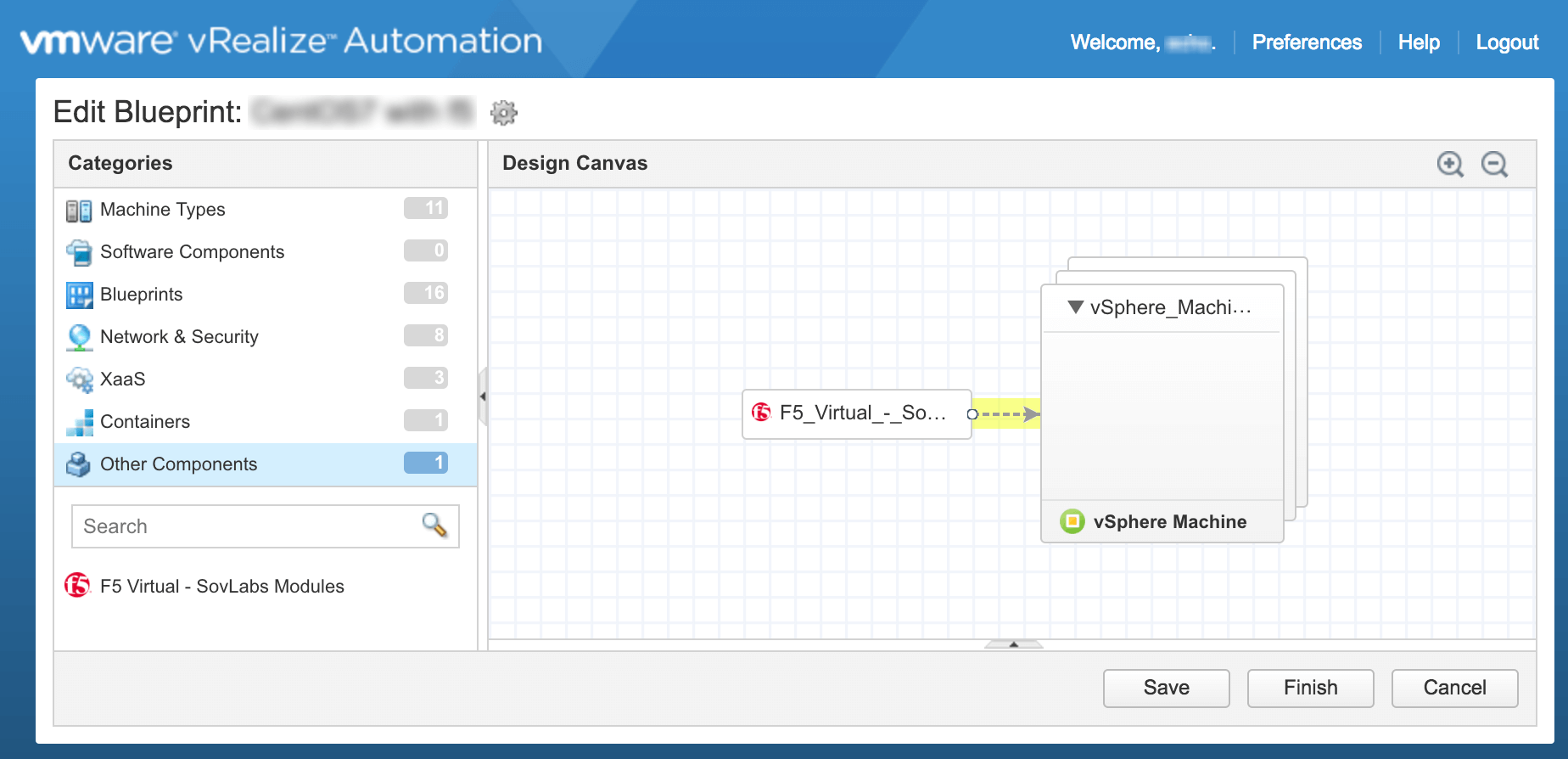This screenshot has width=1568, height=759.
Task: Click the Blueprints count badge 16
Action: coord(426,293)
